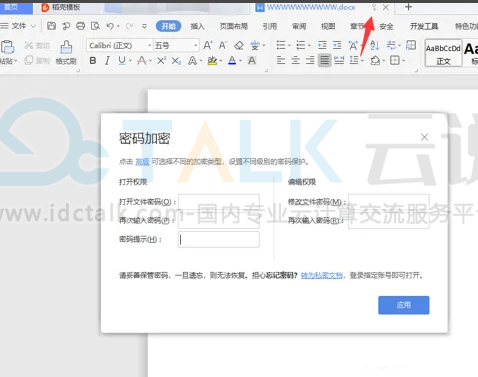The height and width of the screenshot is (377, 478).
Task: Open the font dialog launcher corner arrow
Action: 266,70
